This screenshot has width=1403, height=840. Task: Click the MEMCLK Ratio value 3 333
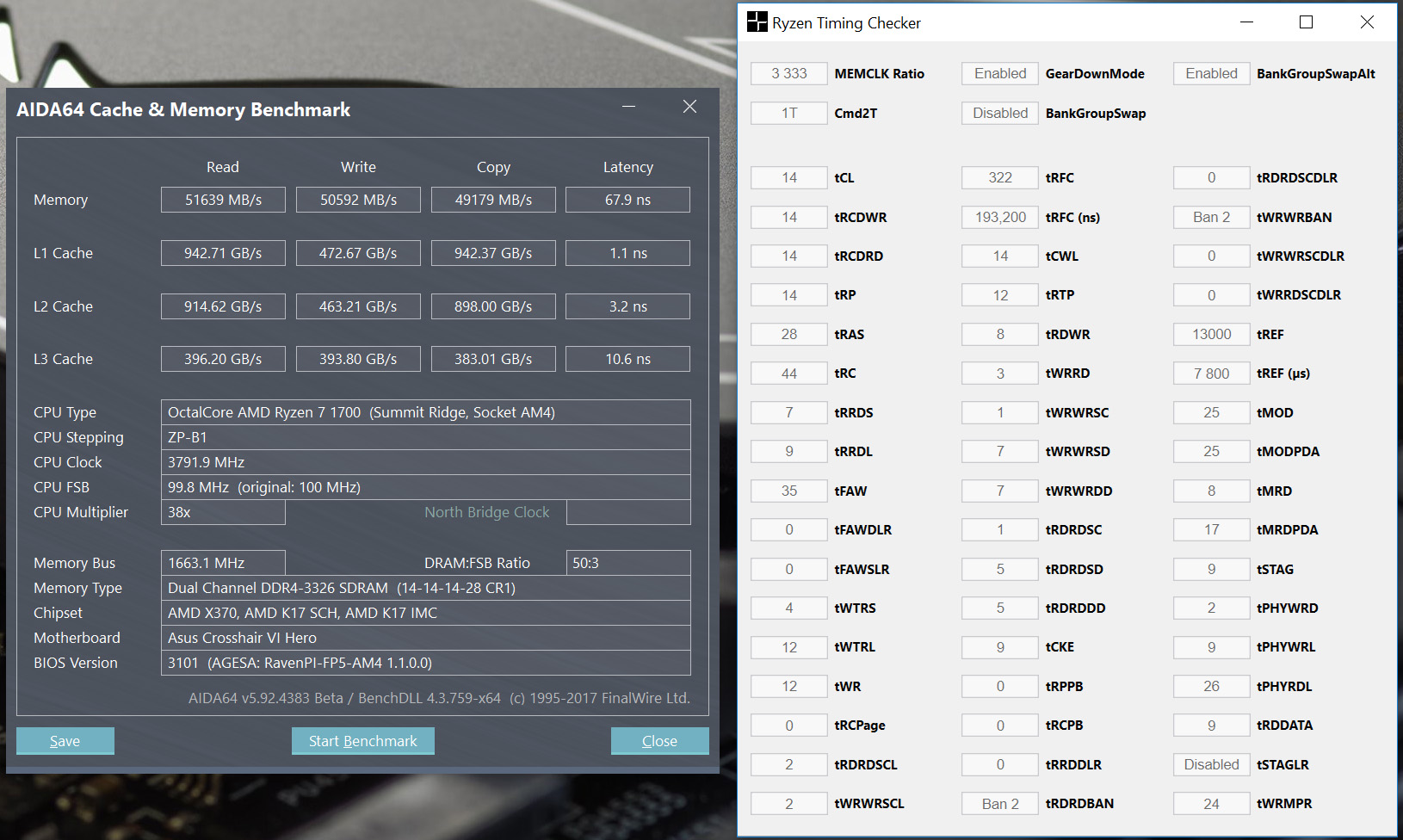point(789,74)
